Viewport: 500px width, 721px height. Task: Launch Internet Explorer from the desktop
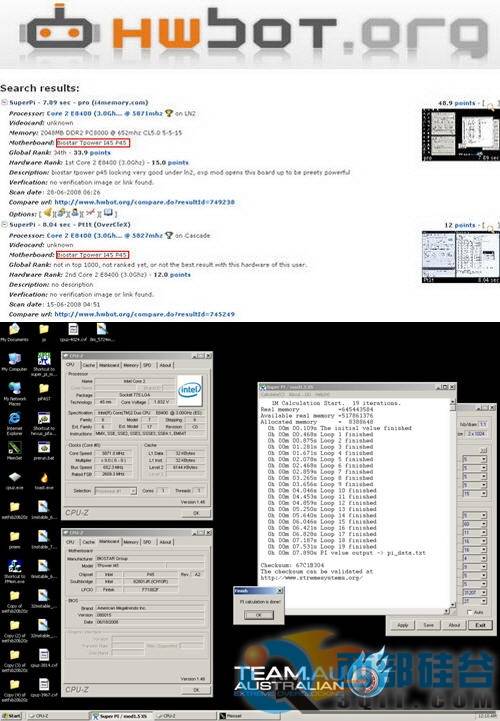click(14, 423)
